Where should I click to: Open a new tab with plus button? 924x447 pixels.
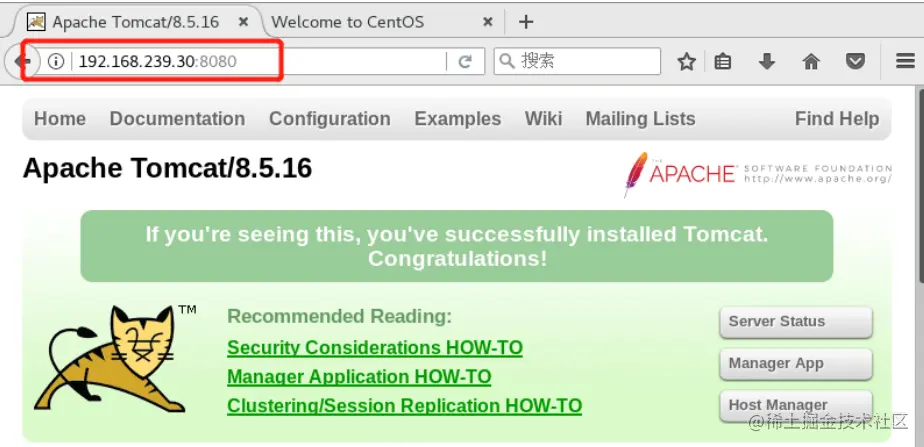click(526, 22)
